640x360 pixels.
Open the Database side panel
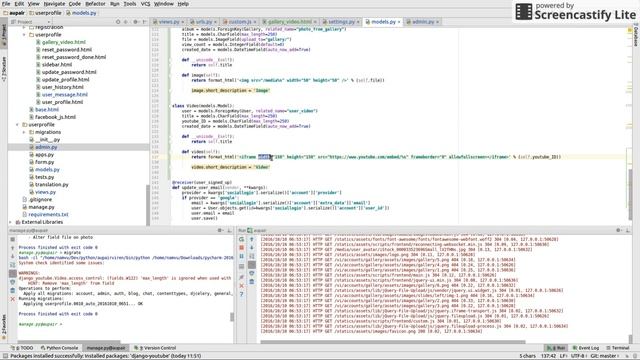636,36
